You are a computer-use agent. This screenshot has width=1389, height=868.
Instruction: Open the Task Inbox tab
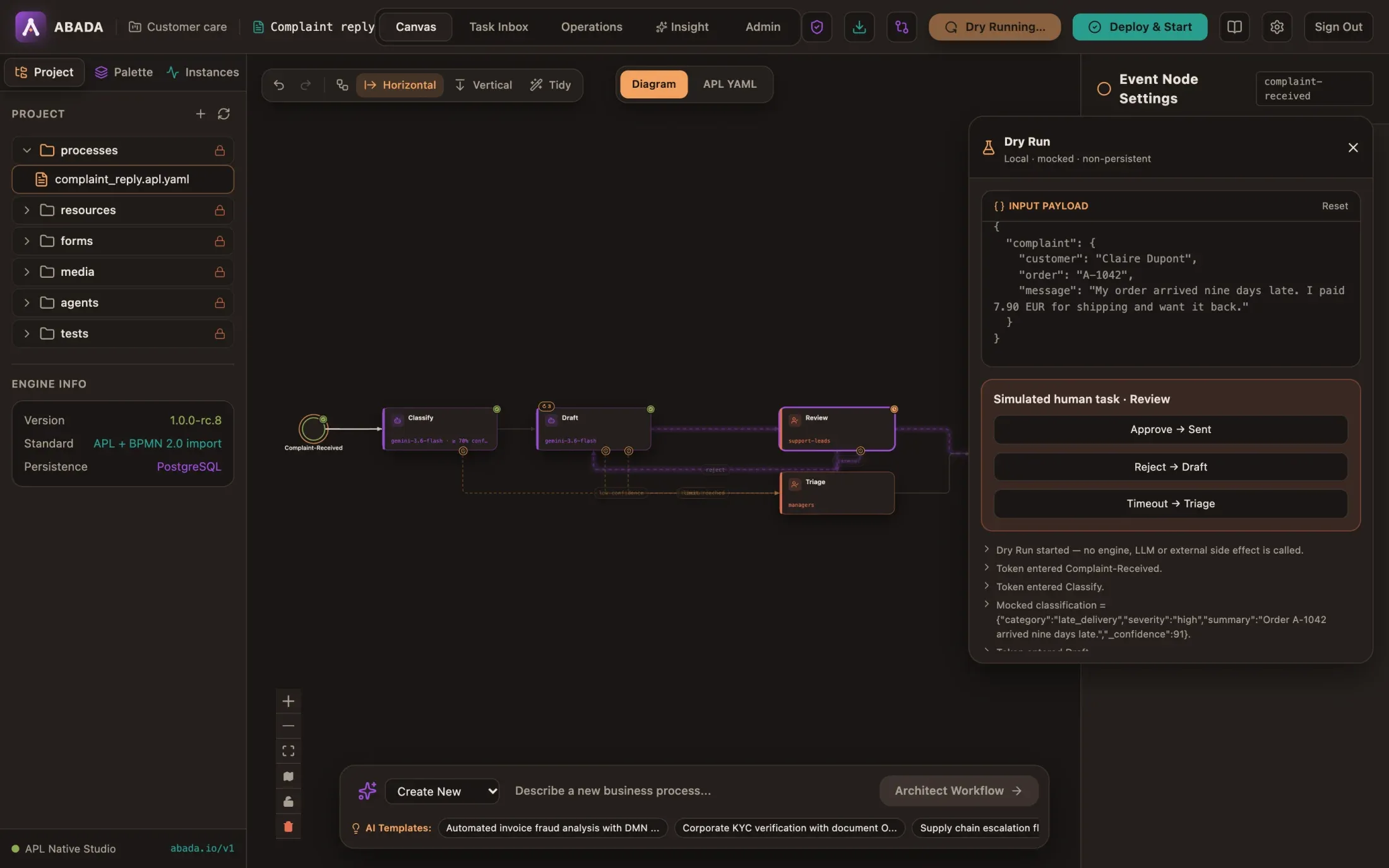498,27
